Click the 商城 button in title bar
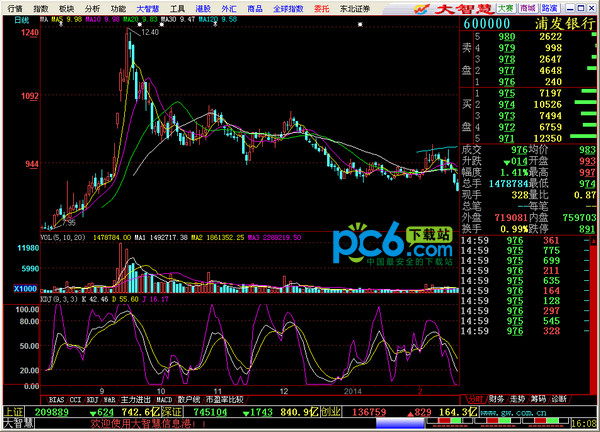Screen dimensions: 600x432 [528, 8]
